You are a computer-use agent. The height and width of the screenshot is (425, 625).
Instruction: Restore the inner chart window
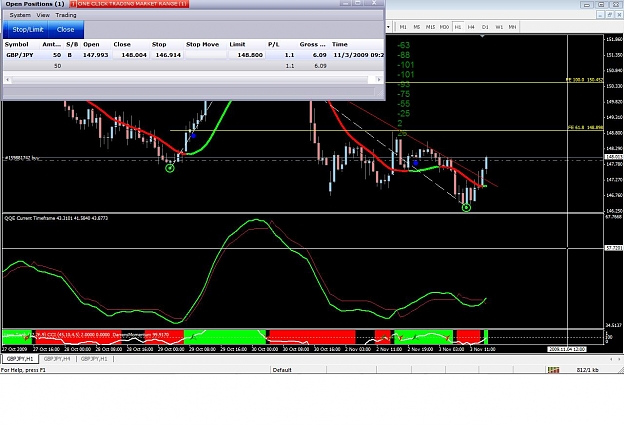point(610,15)
